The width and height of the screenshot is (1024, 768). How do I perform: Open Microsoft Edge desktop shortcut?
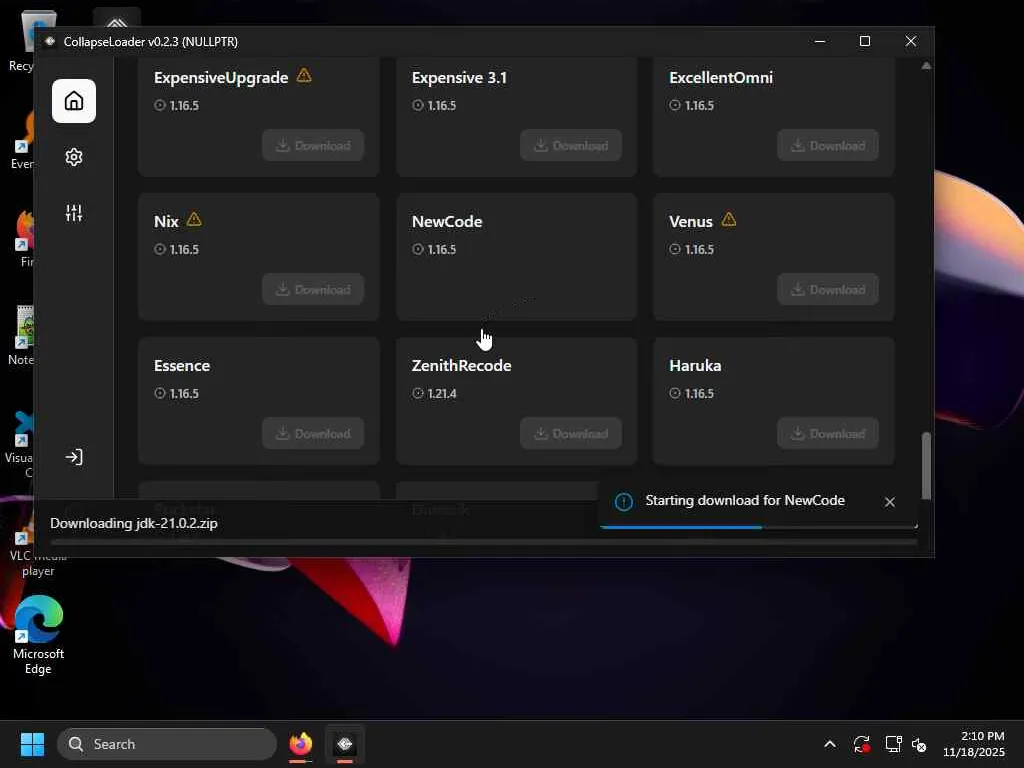point(38,634)
